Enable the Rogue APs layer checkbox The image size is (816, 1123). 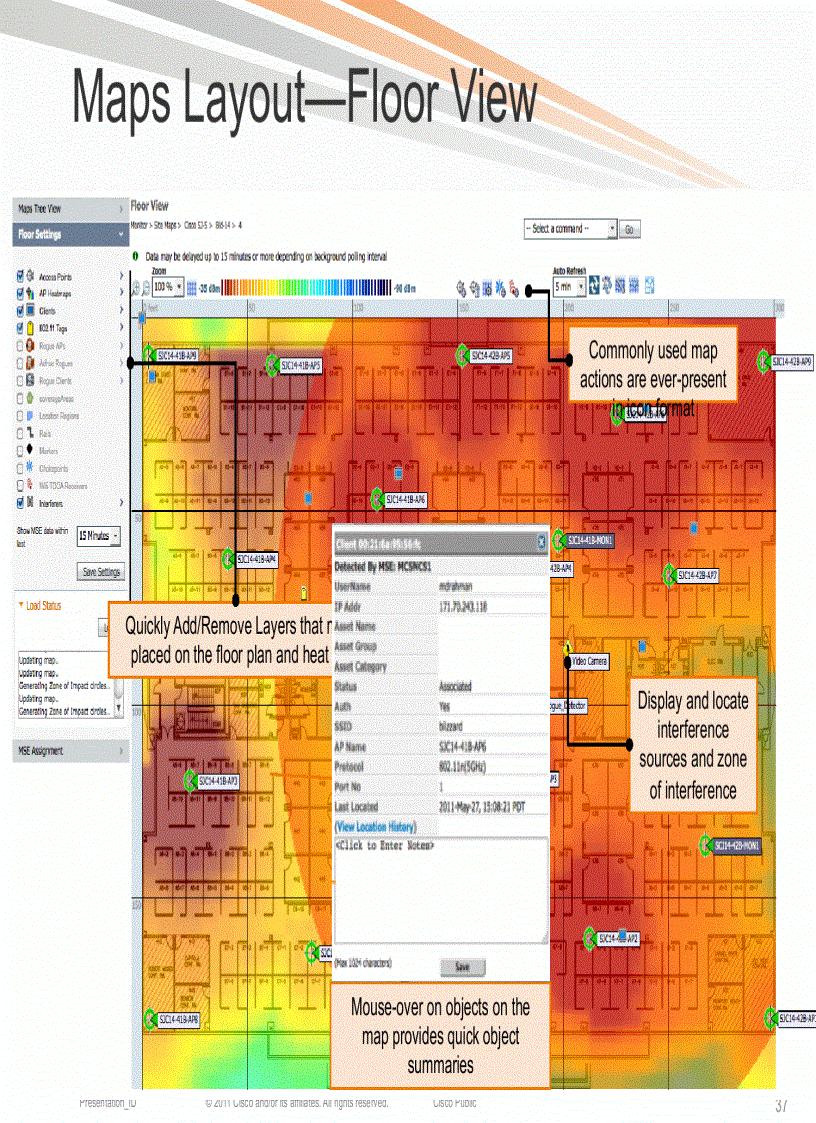[x=21, y=346]
